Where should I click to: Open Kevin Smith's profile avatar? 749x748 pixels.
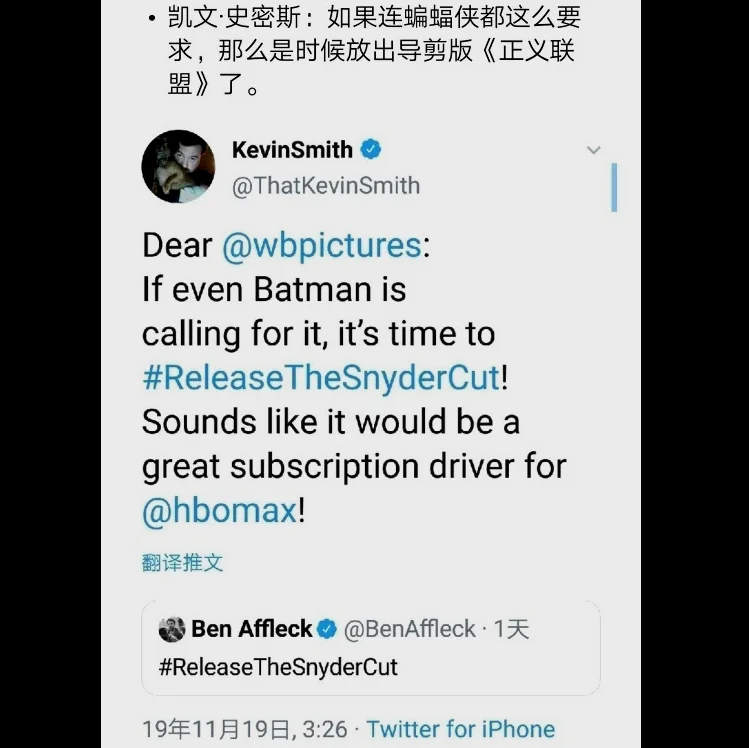[x=178, y=166]
